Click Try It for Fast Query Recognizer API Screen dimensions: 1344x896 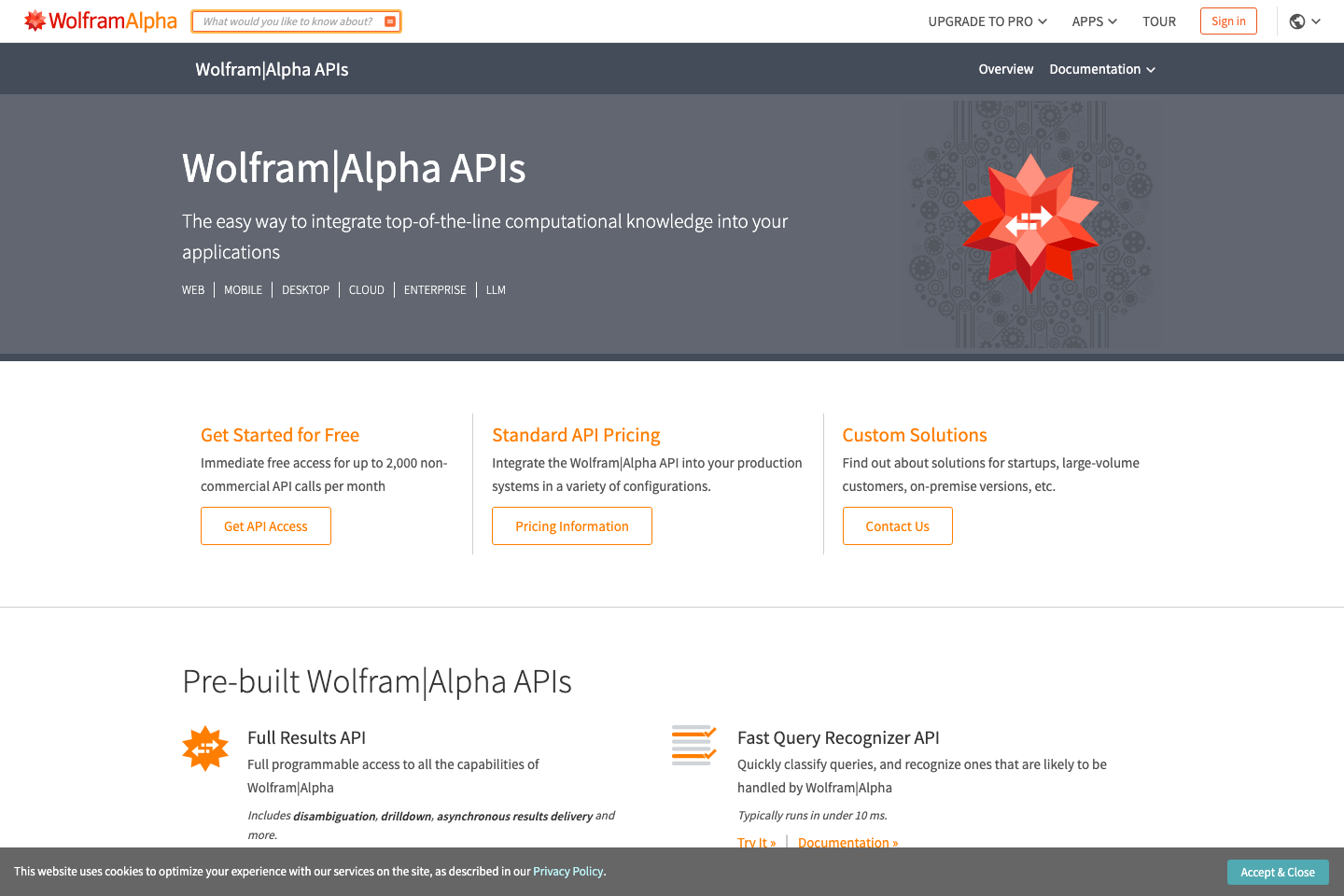tap(756, 842)
